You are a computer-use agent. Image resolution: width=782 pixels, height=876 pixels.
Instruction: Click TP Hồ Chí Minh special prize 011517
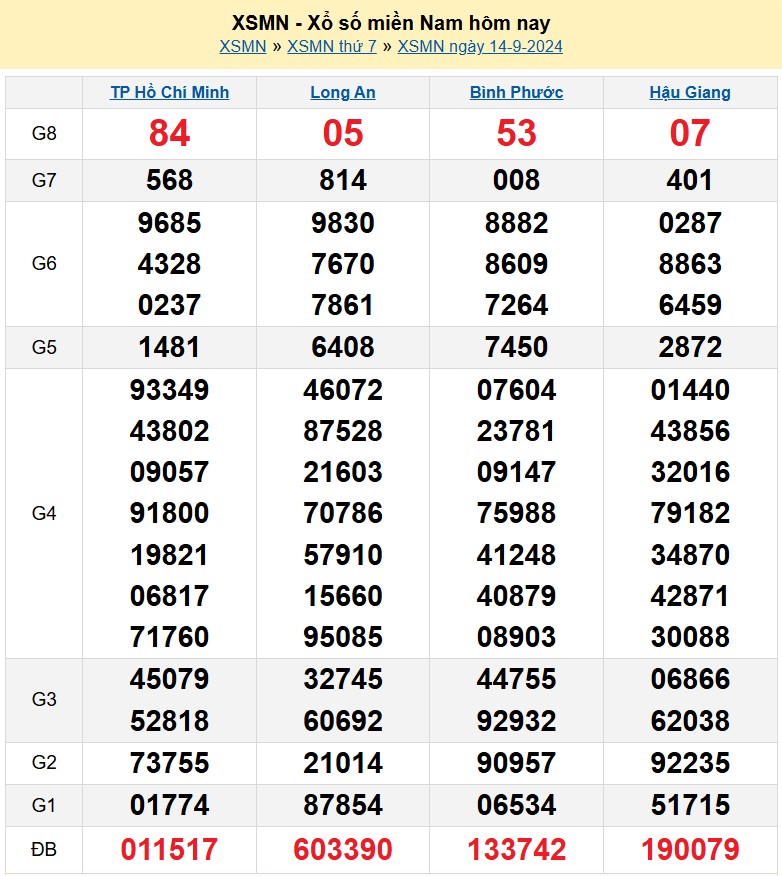click(x=169, y=850)
